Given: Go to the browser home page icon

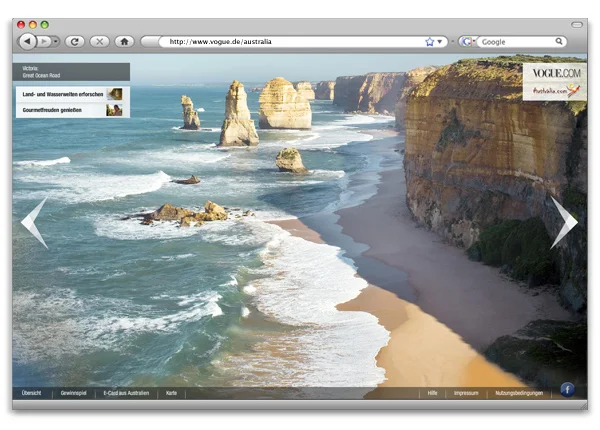Looking at the screenshot, I should [124, 42].
